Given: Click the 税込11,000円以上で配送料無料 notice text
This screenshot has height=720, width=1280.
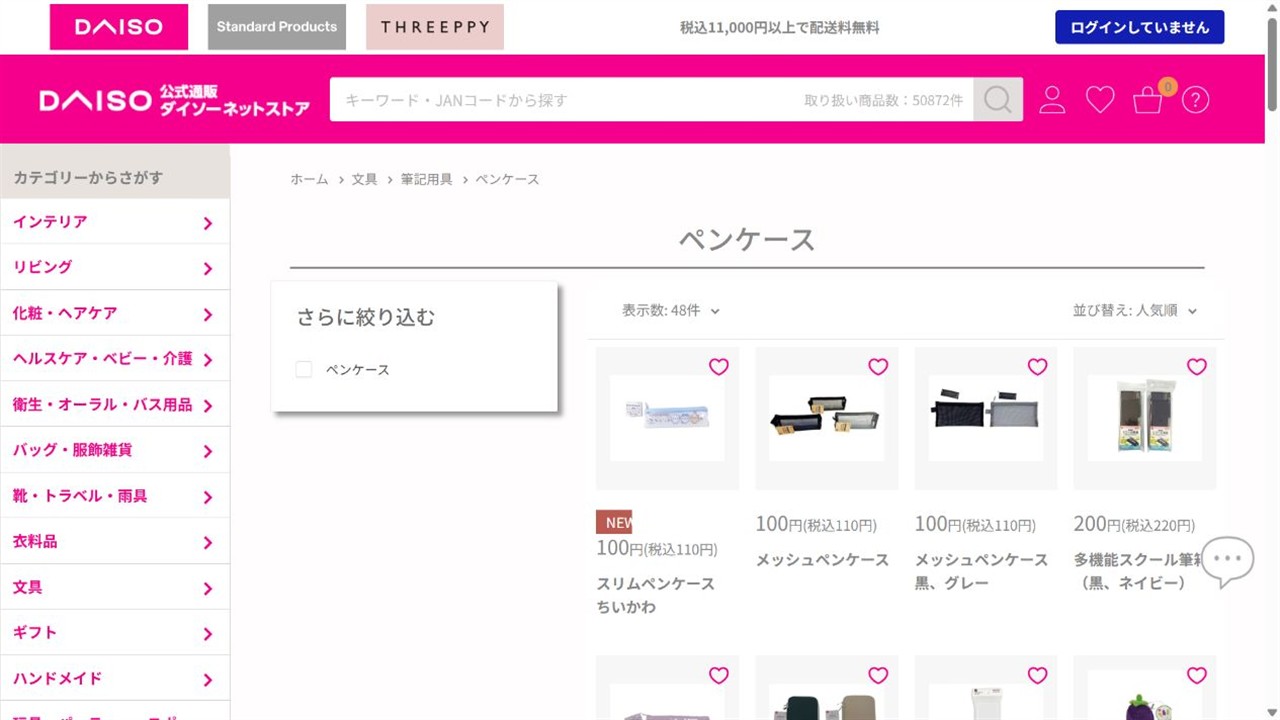Looking at the screenshot, I should 780,28.
